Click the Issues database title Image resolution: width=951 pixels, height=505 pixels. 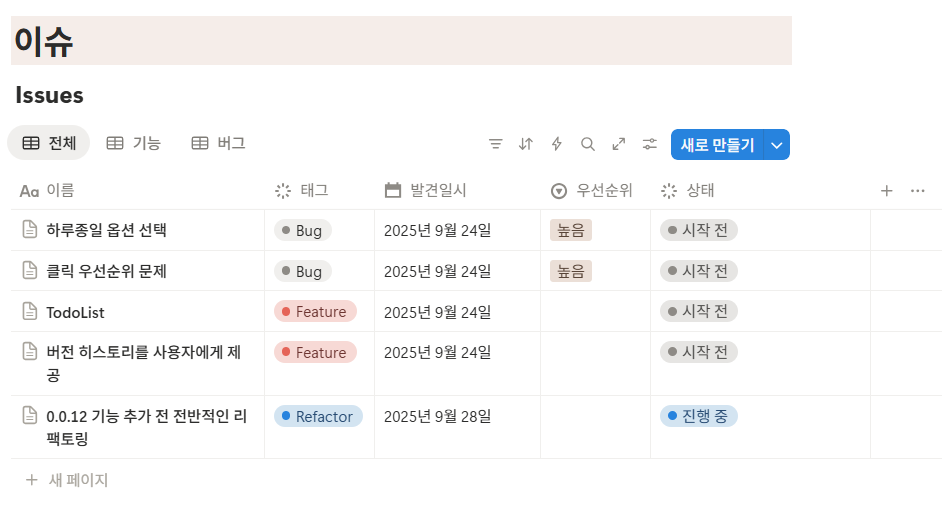(x=49, y=95)
